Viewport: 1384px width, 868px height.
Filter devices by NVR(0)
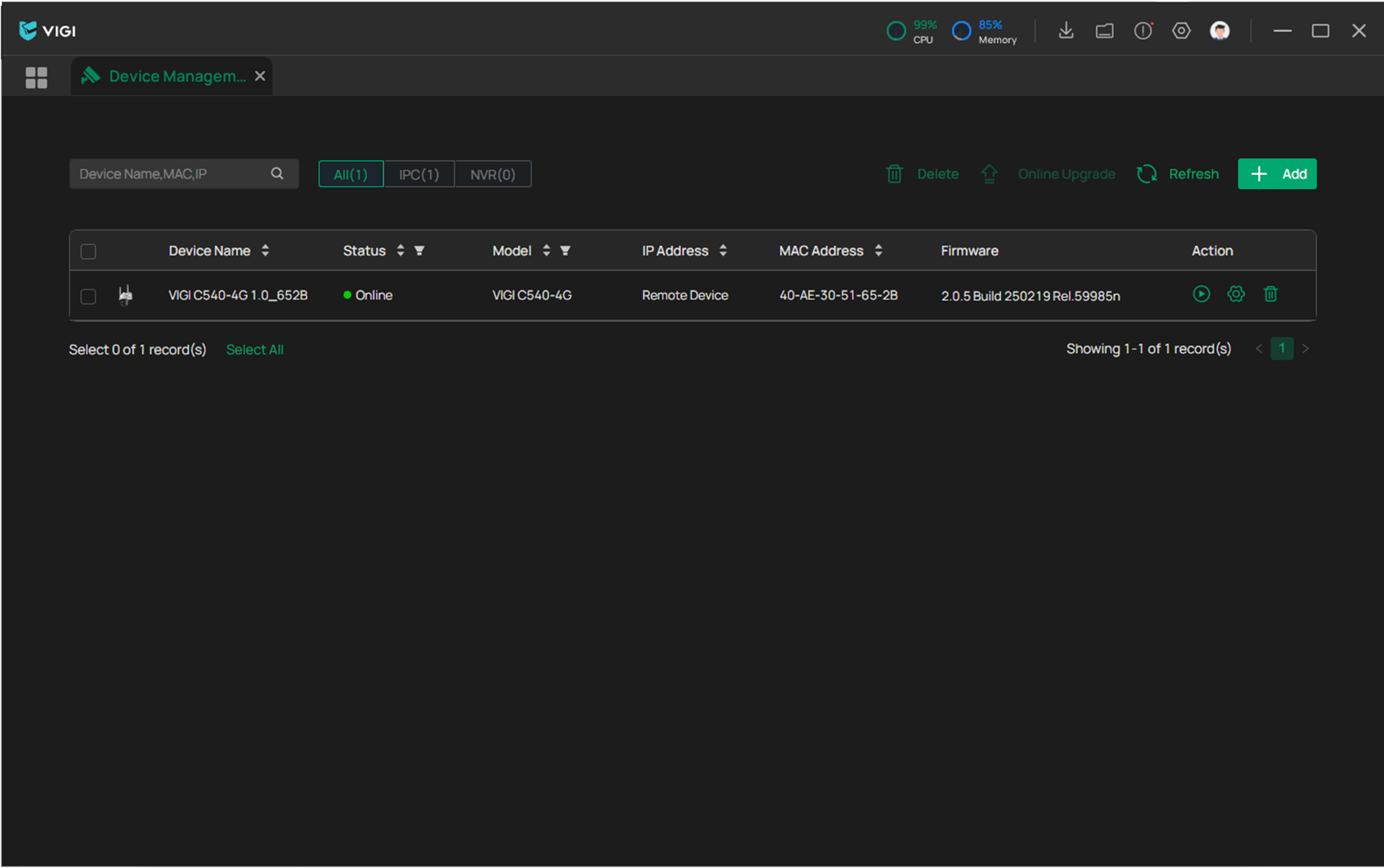pos(493,174)
